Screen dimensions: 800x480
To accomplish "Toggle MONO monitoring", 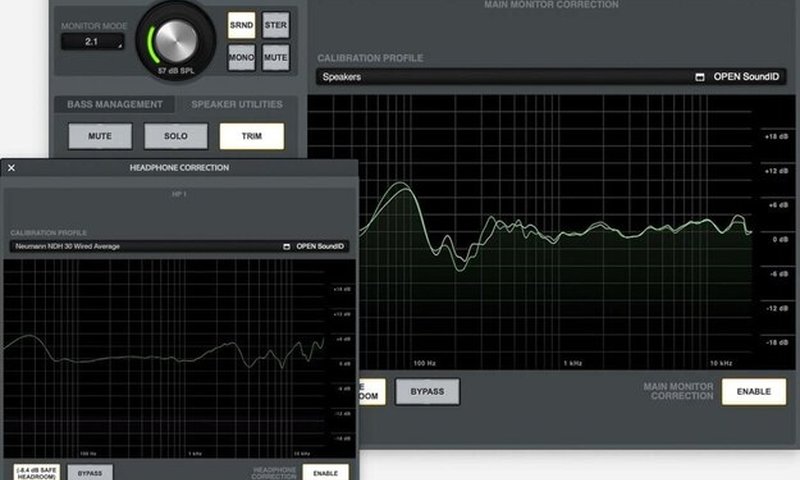I will (x=241, y=59).
